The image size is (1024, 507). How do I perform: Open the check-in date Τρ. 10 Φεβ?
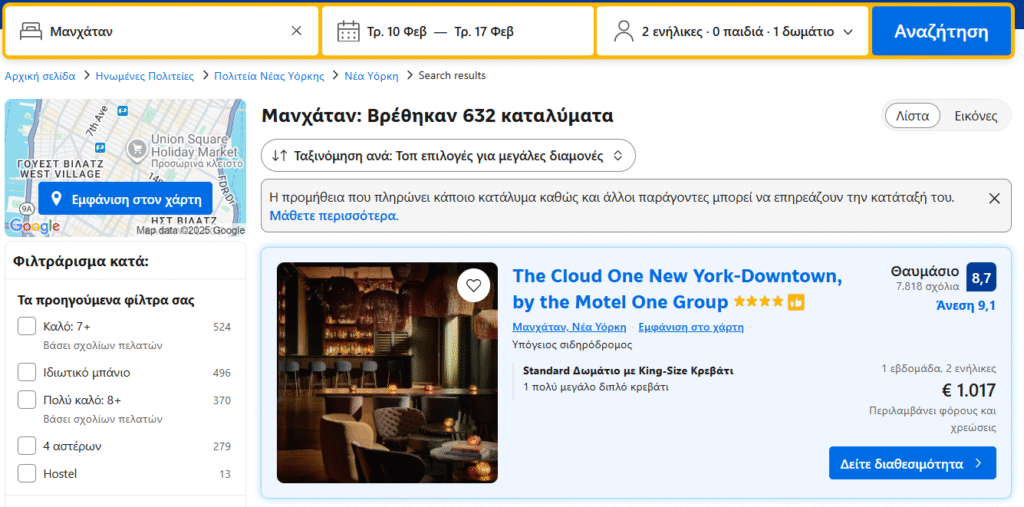point(396,31)
